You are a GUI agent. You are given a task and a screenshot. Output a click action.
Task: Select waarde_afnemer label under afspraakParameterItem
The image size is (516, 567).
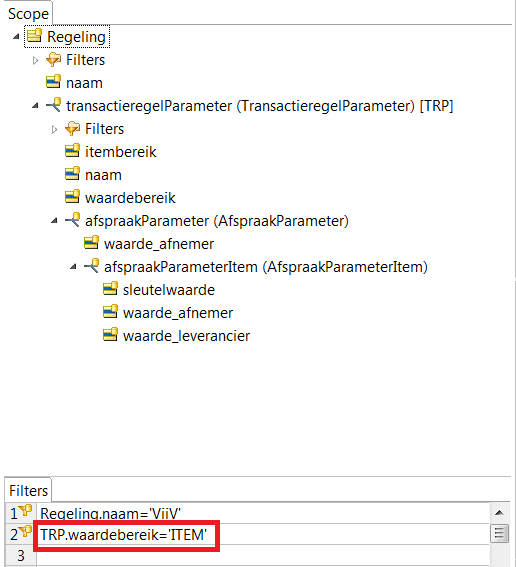tap(178, 313)
